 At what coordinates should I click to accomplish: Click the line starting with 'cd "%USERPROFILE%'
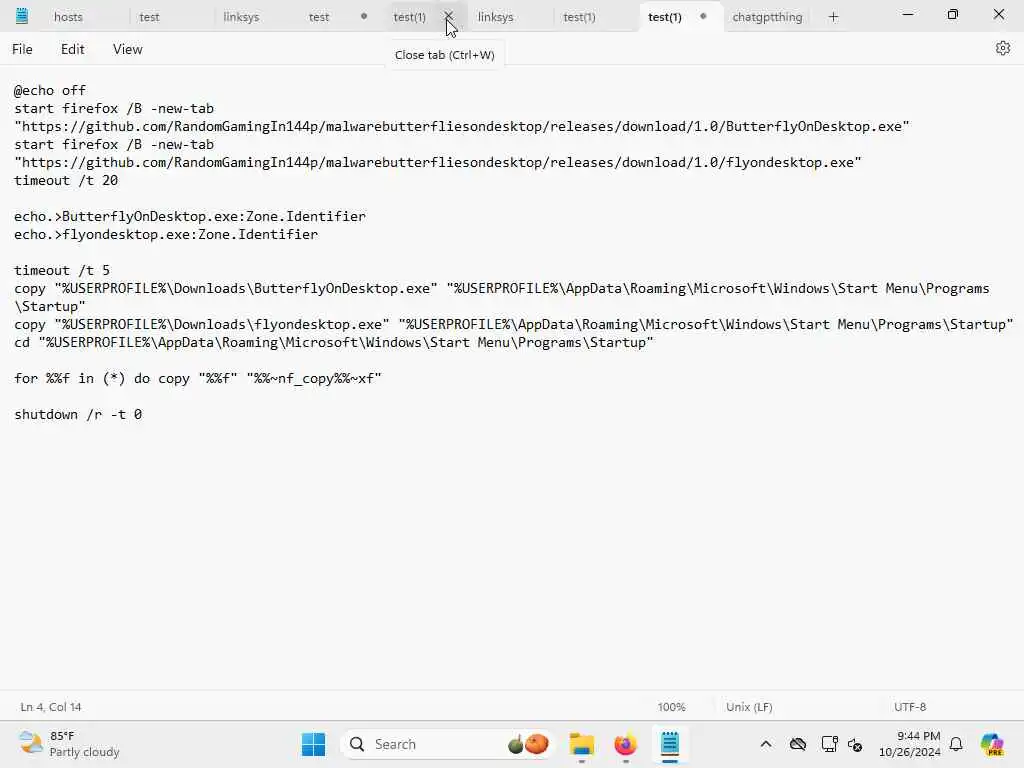pyautogui.click(x=333, y=342)
